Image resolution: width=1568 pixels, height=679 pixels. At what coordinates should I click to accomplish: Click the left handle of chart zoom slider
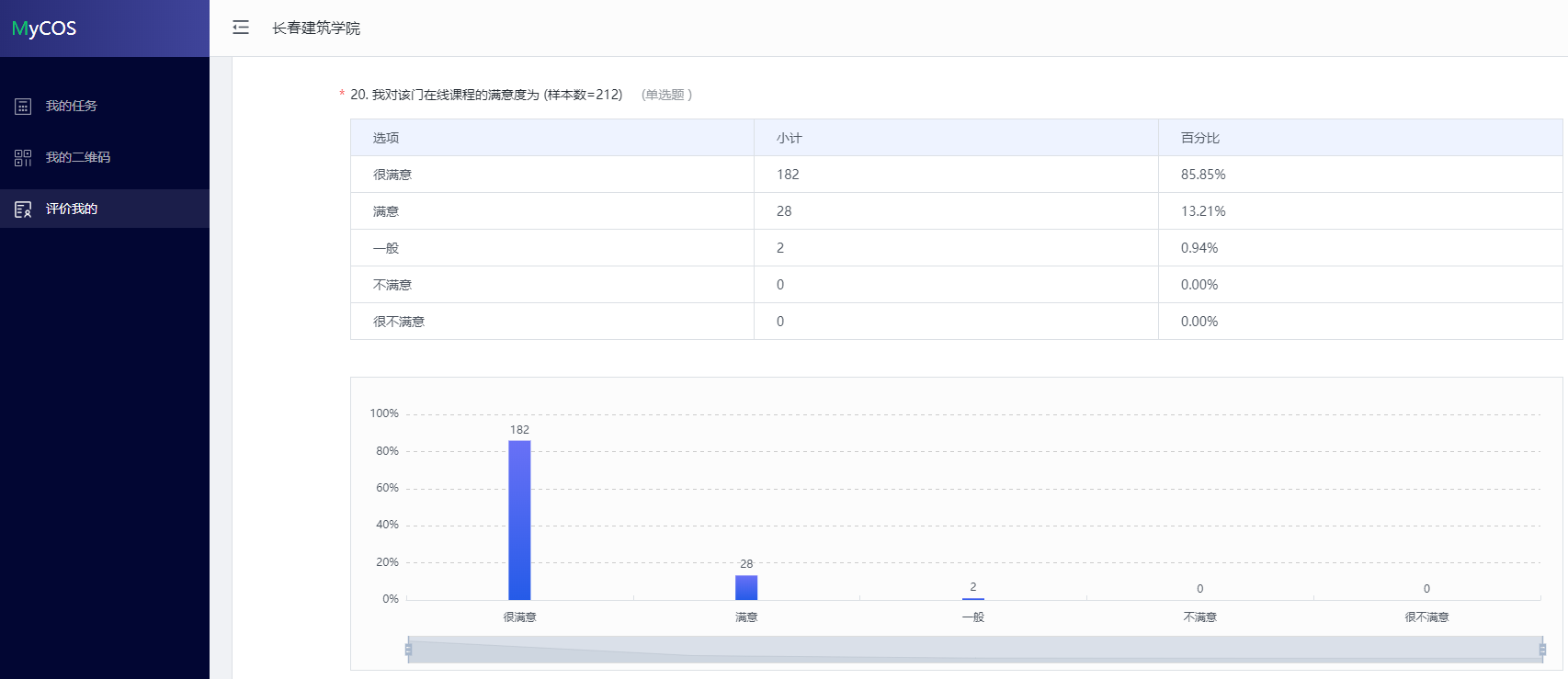click(408, 650)
